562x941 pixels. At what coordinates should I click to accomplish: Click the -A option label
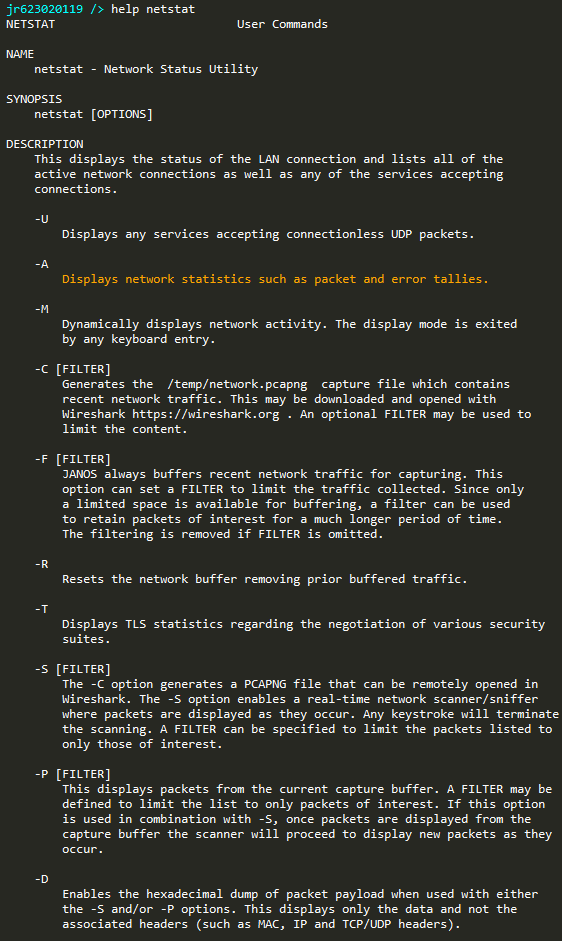(x=41, y=264)
